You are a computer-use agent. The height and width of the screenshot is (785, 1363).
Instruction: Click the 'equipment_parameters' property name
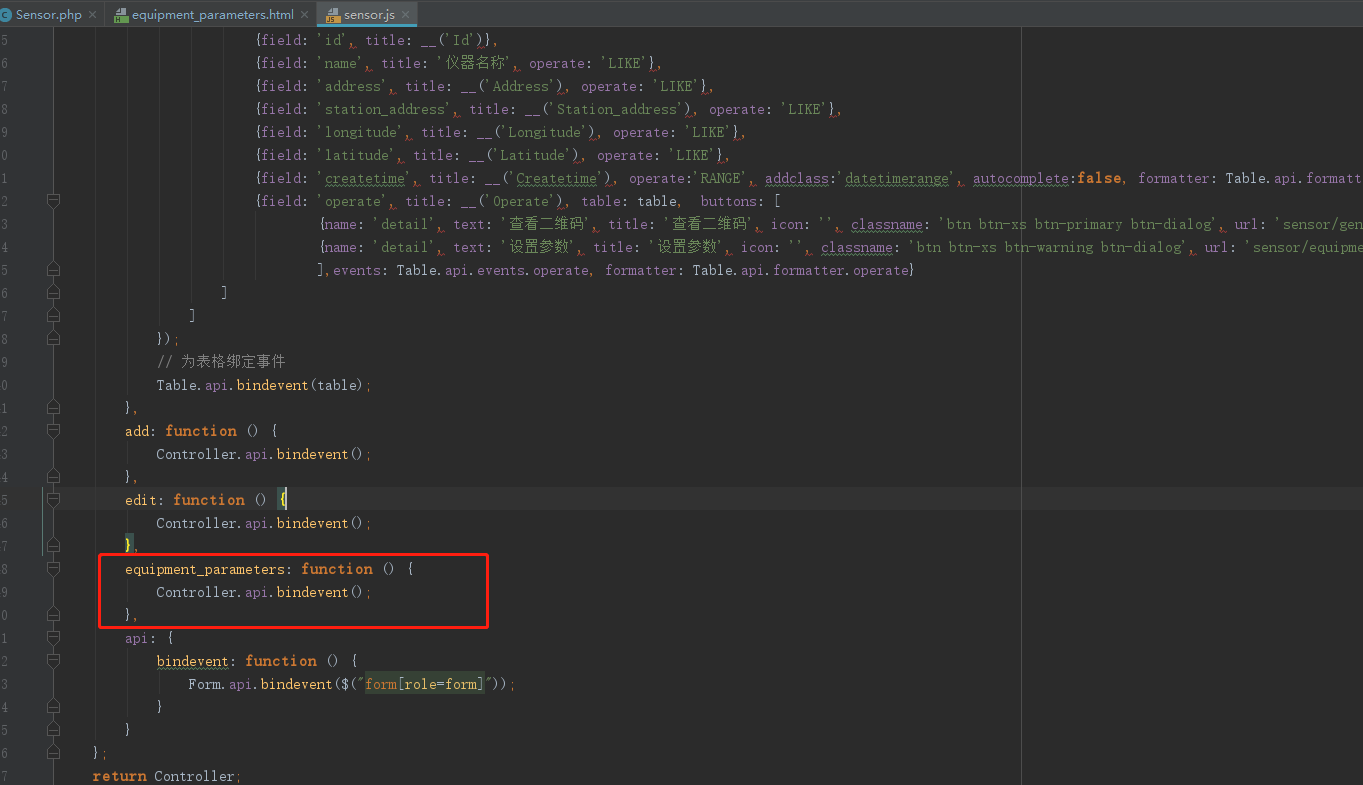205,569
